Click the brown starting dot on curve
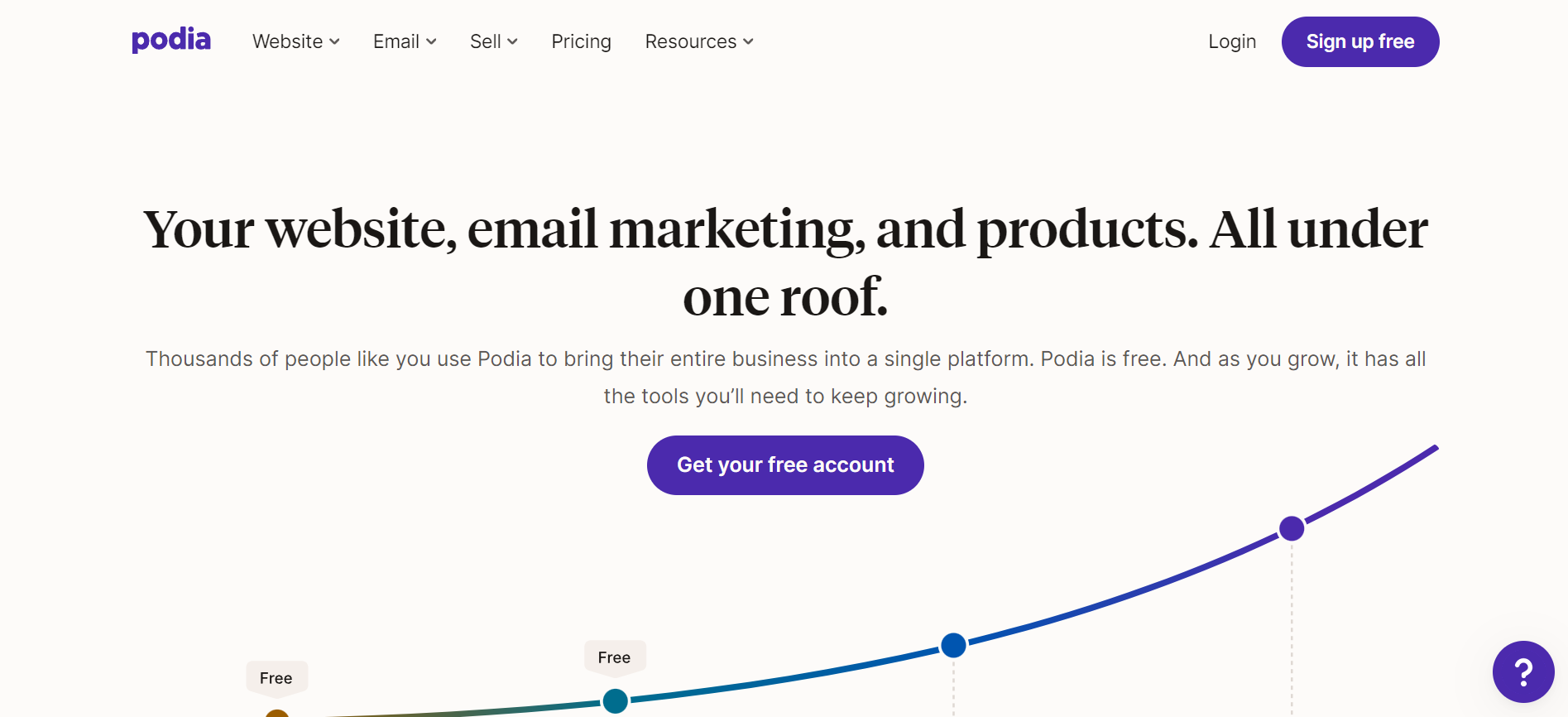The image size is (1568, 717). pos(277,714)
